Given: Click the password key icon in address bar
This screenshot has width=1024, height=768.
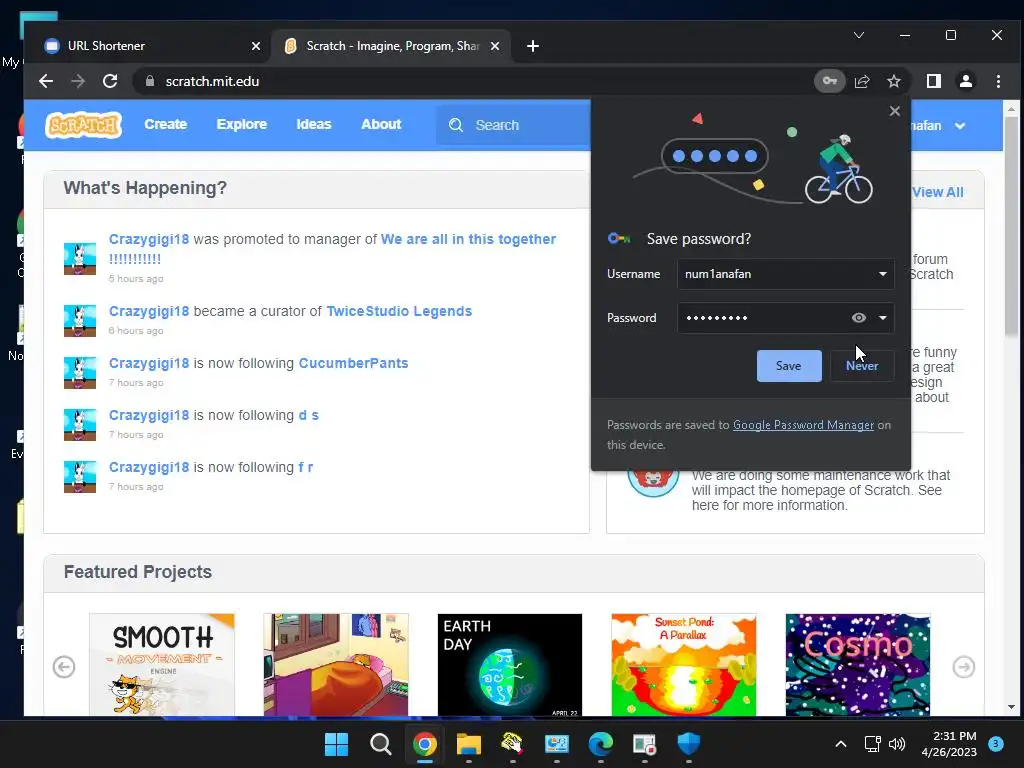Looking at the screenshot, I should [829, 81].
